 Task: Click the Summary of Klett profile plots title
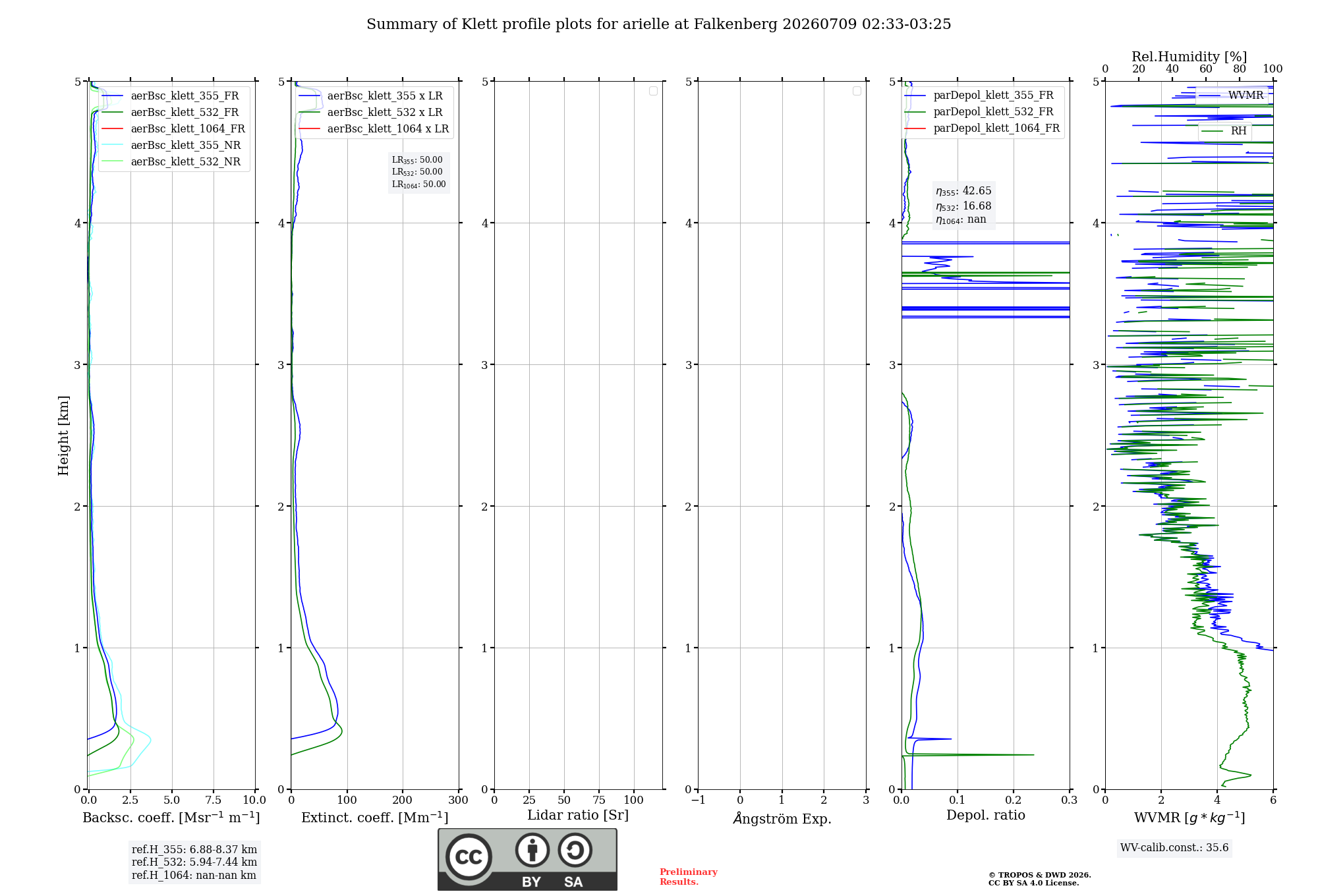coord(659,24)
